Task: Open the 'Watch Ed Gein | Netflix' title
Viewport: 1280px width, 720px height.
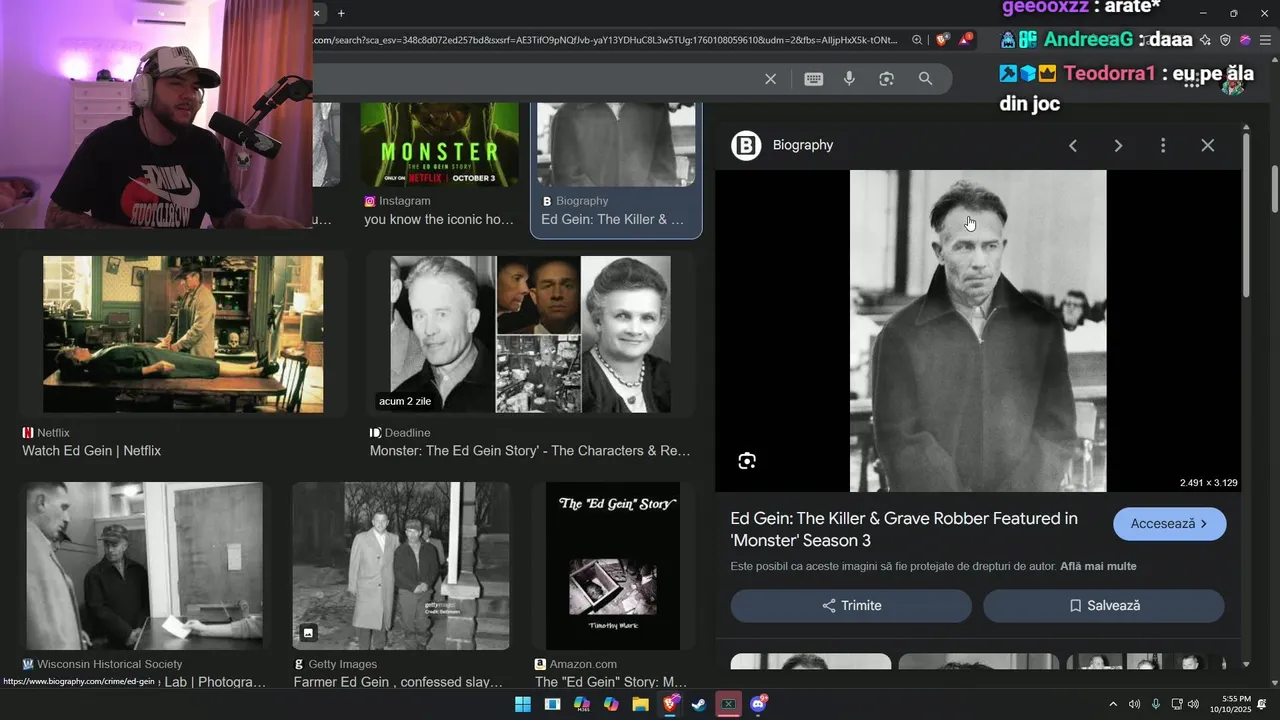Action: coord(92,451)
